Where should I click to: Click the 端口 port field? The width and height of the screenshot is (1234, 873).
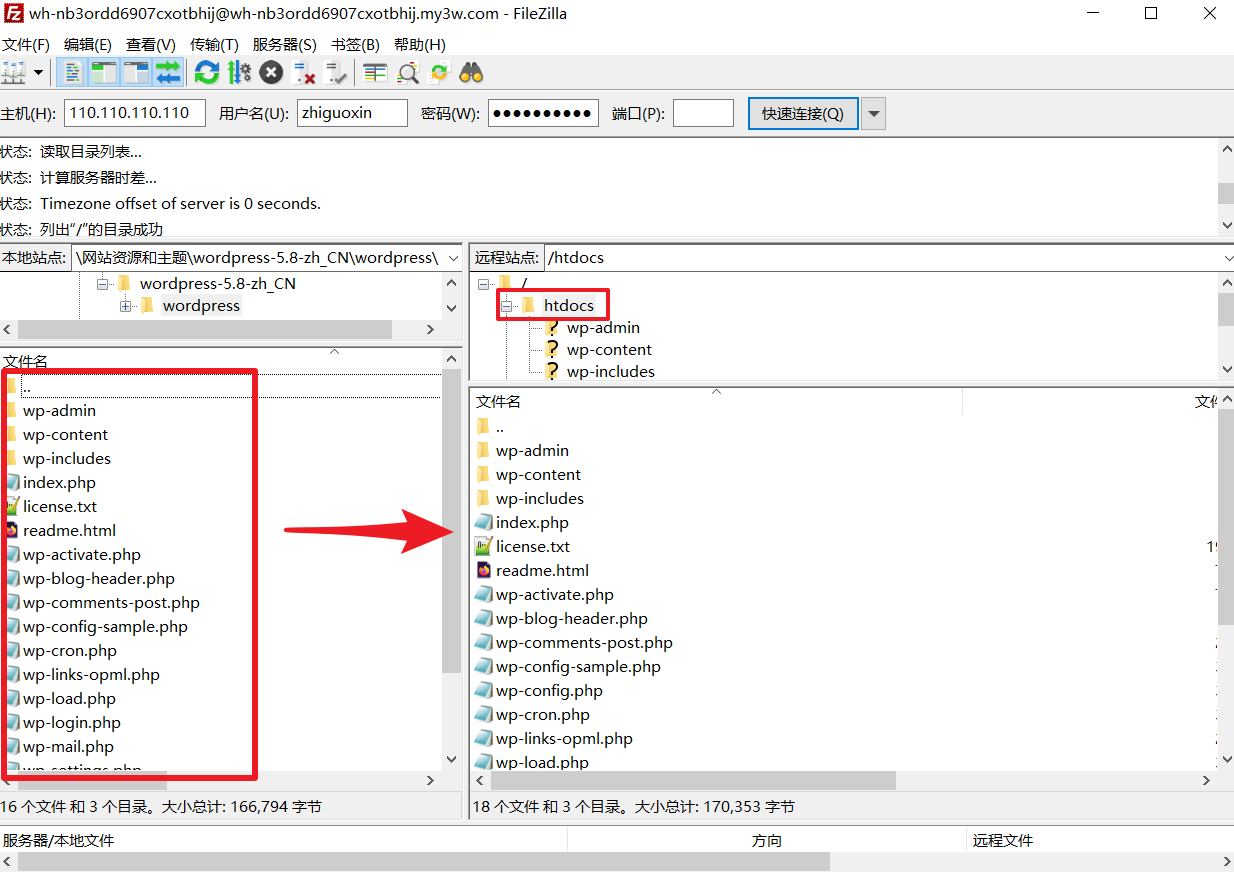tap(703, 113)
